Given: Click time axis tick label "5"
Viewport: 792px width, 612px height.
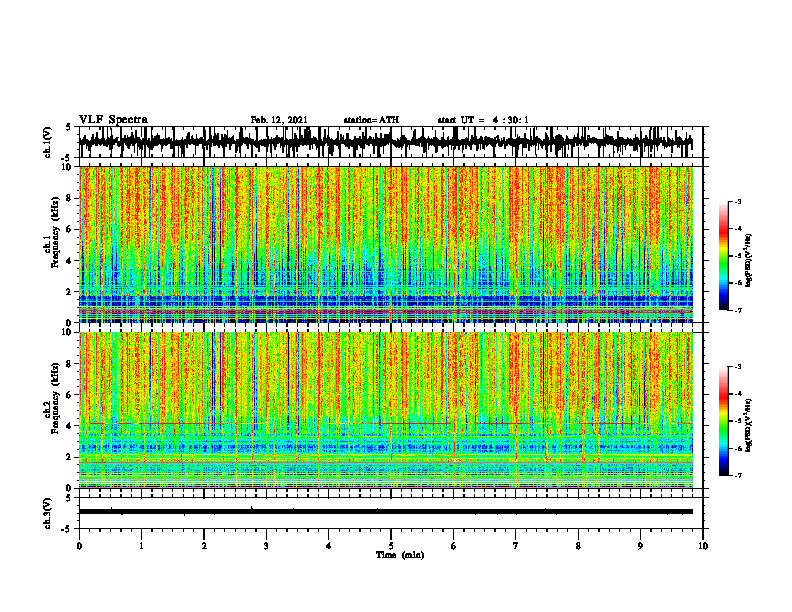Looking at the screenshot, I should (x=391, y=546).
